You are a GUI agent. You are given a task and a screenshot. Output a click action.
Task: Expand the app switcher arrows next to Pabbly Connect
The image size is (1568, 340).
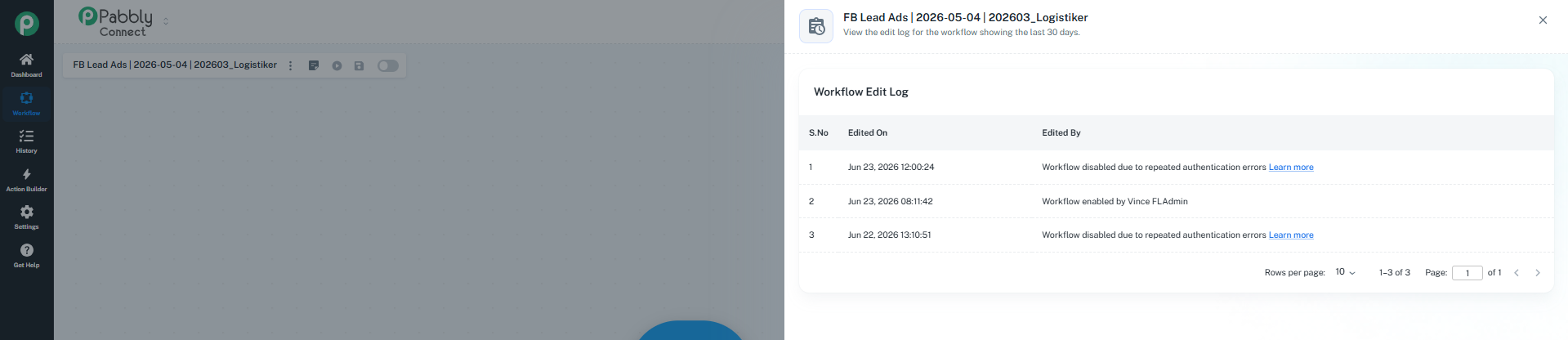pyautogui.click(x=166, y=21)
